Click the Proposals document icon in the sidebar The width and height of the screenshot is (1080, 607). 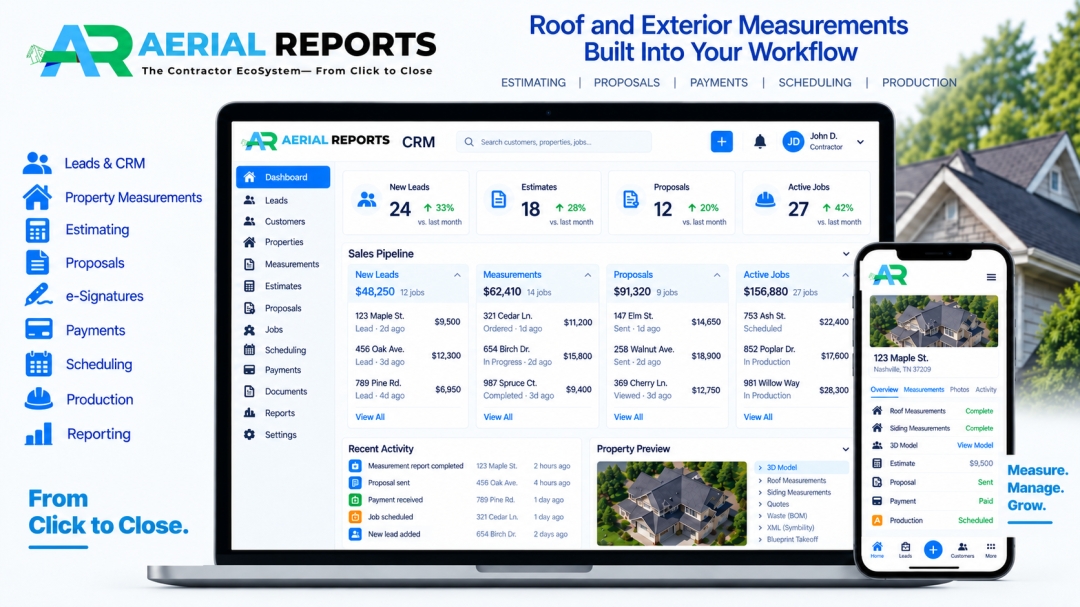249,308
